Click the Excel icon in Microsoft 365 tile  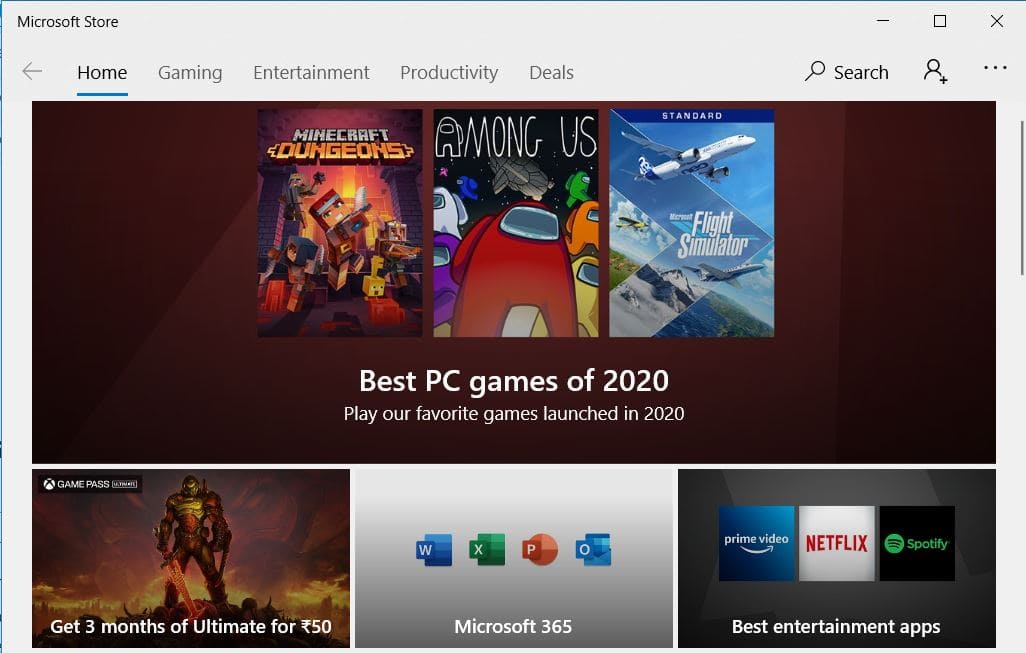coord(487,549)
